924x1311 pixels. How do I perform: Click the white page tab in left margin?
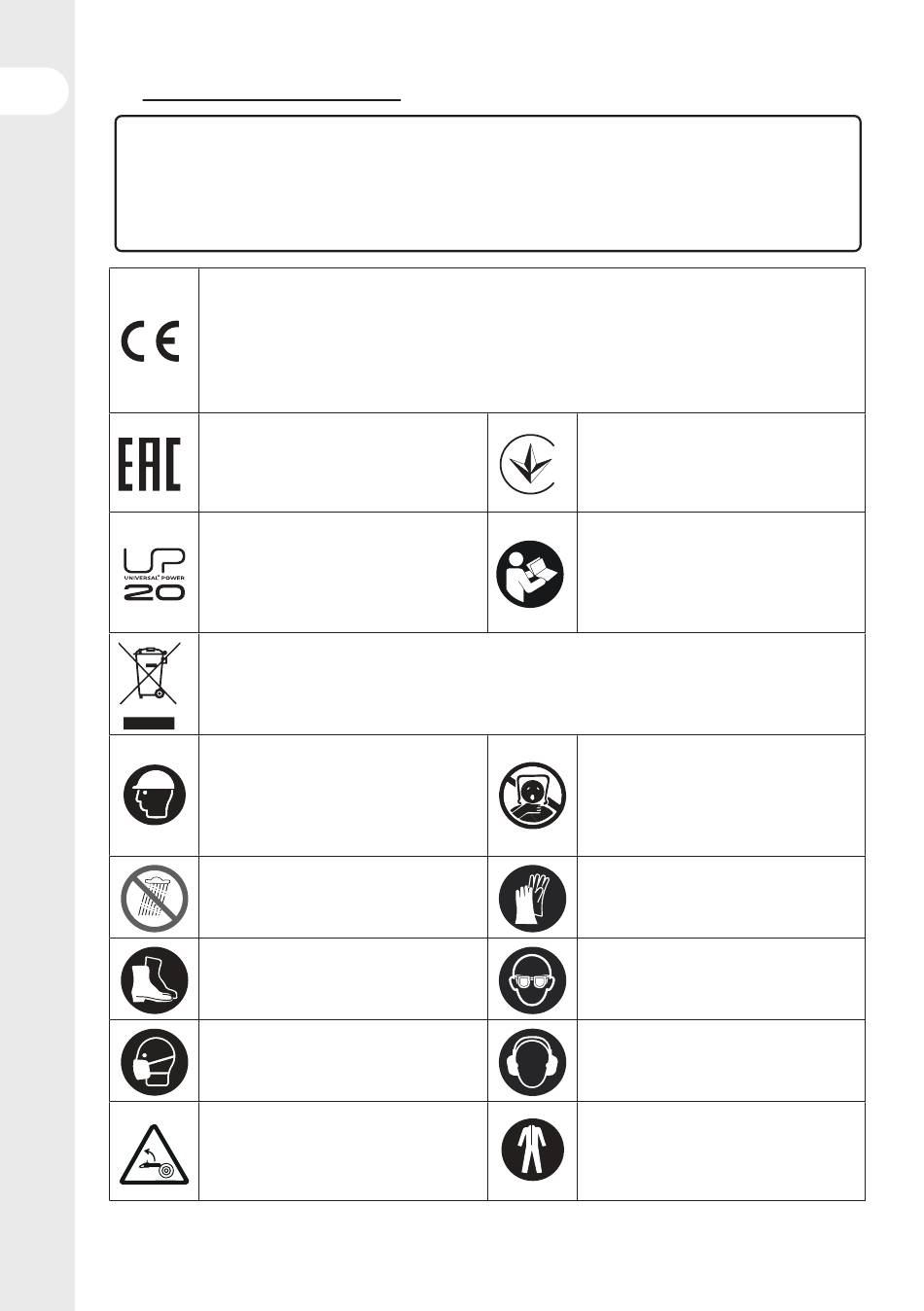pyautogui.click(x=35, y=89)
